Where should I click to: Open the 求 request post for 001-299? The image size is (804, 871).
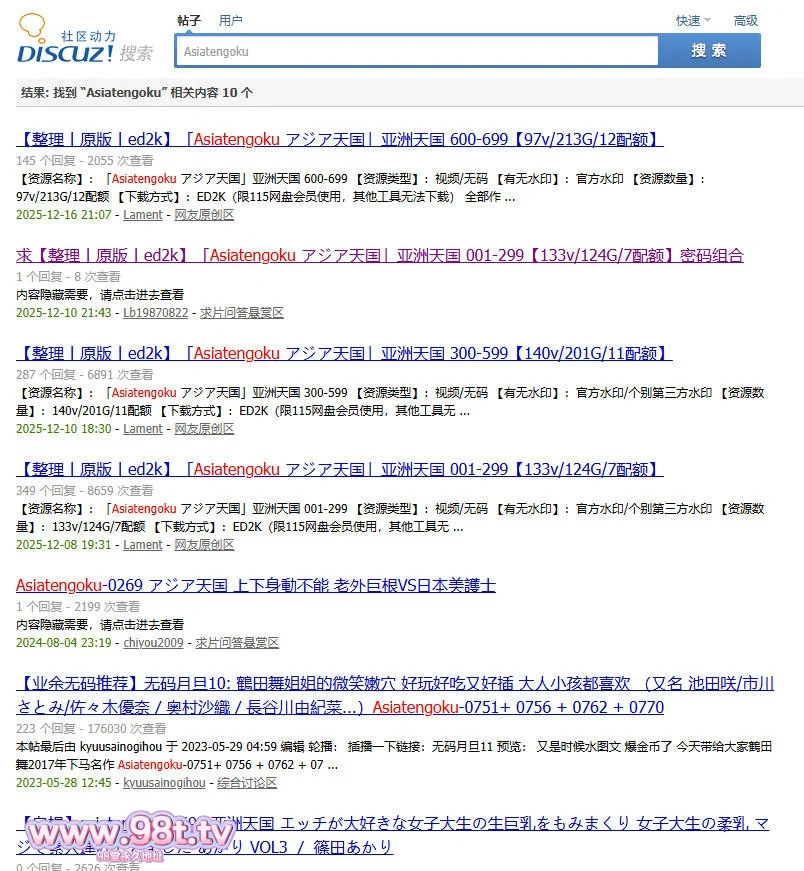(380, 255)
